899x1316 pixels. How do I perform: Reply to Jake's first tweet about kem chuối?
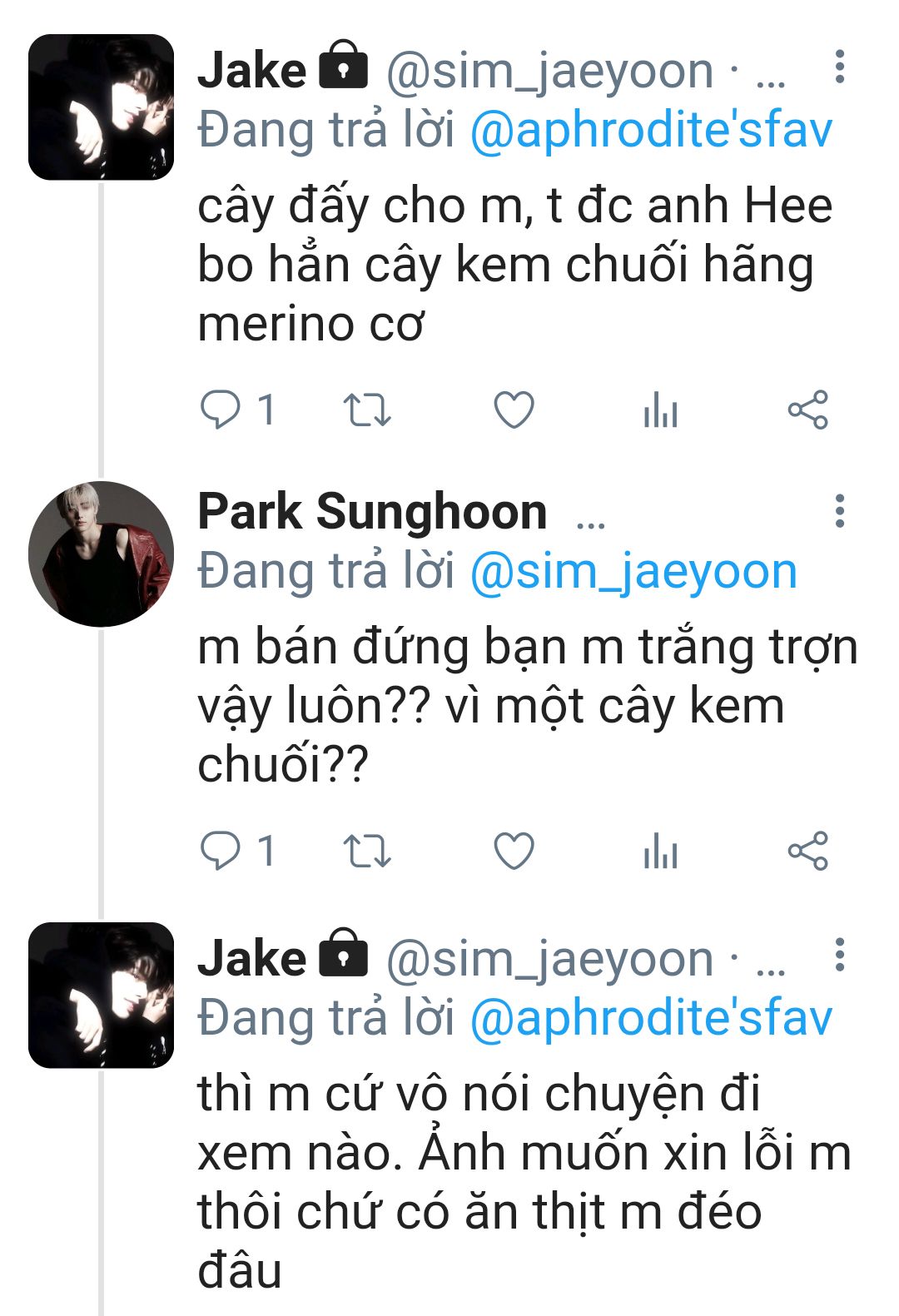click(221, 410)
